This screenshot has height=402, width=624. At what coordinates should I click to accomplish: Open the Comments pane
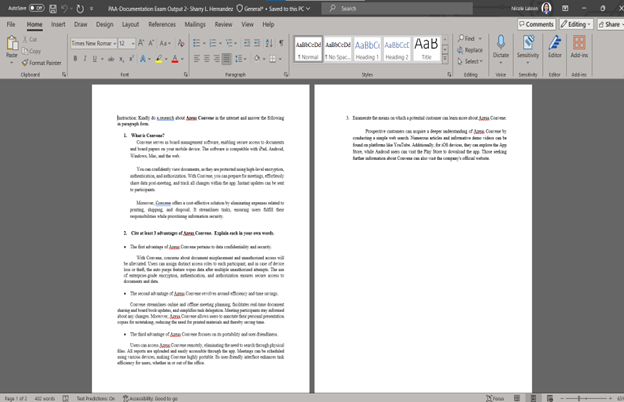click(536, 24)
